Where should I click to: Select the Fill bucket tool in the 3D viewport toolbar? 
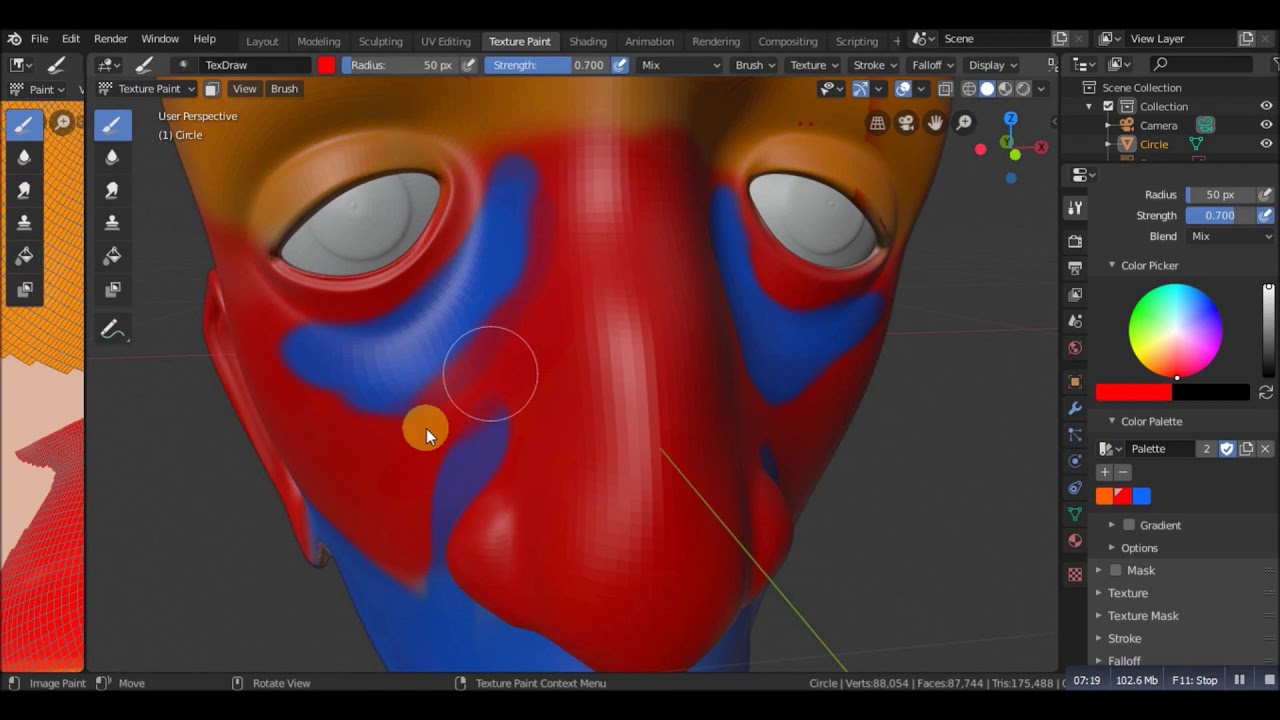pyautogui.click(x=112, y=256)
